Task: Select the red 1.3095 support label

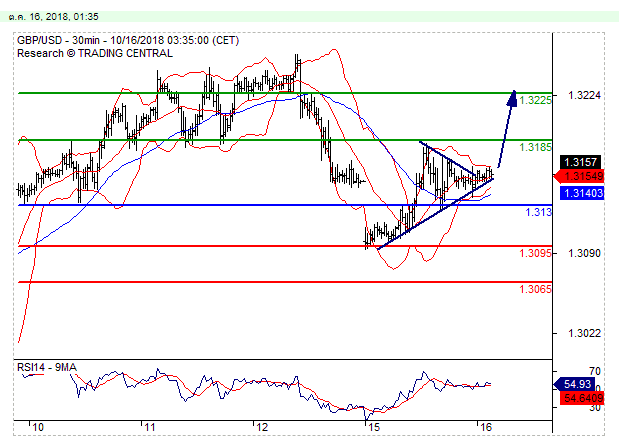Action: click(x=536, y=254)
